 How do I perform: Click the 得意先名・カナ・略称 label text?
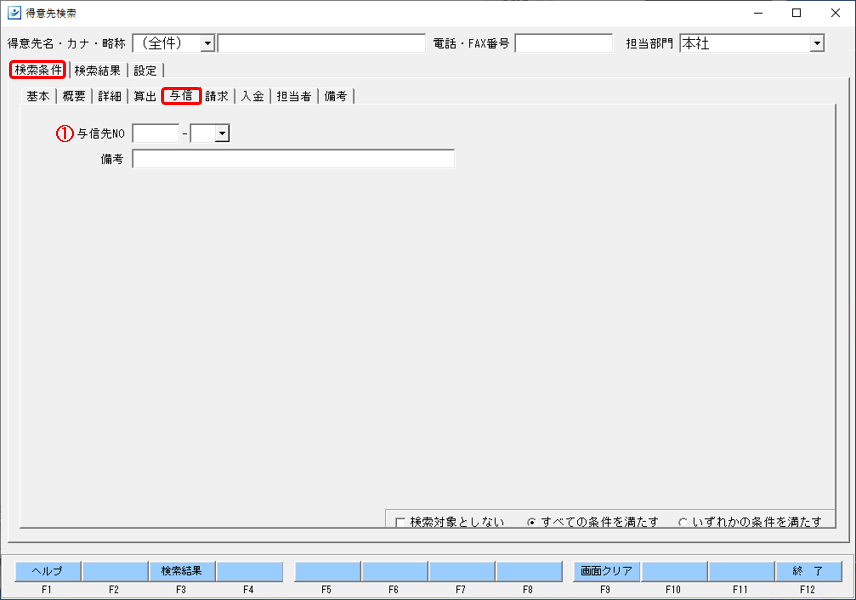pos(66,43)
